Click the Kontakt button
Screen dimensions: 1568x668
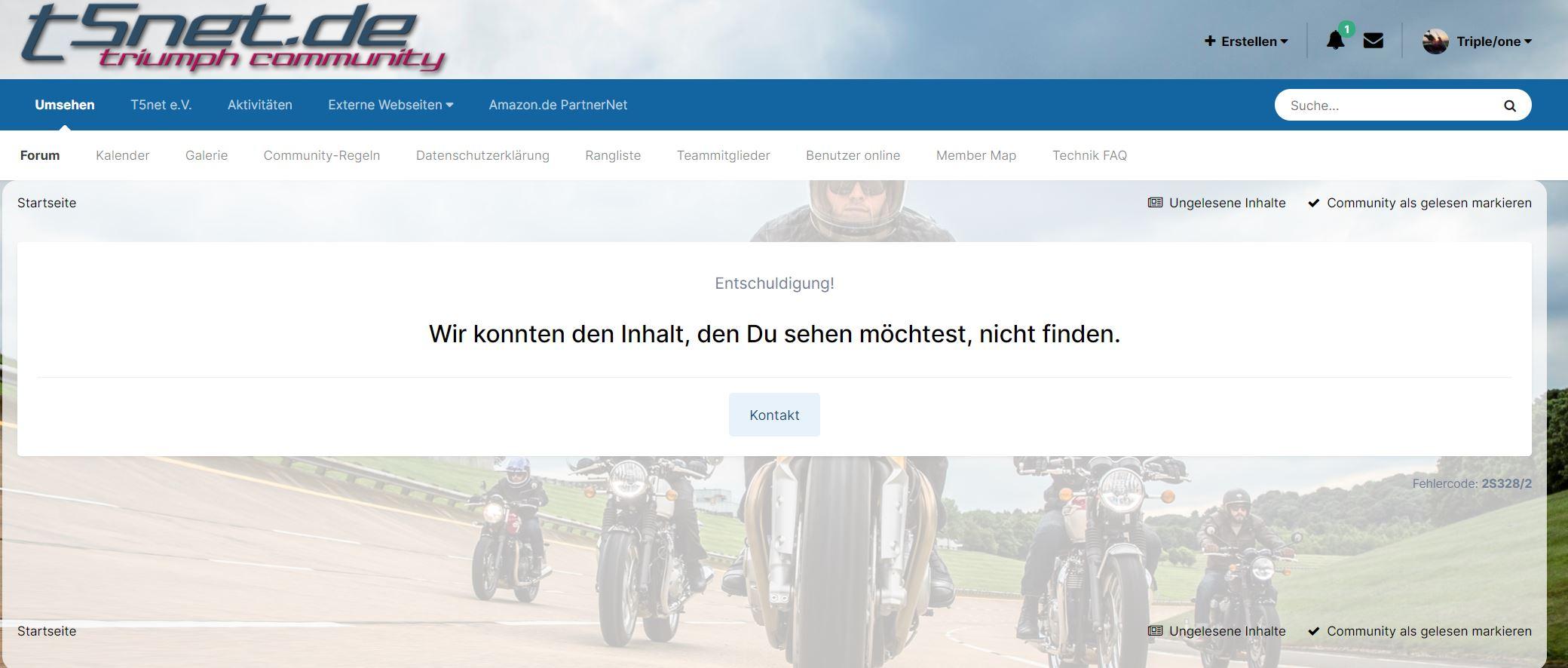point(774,415)
